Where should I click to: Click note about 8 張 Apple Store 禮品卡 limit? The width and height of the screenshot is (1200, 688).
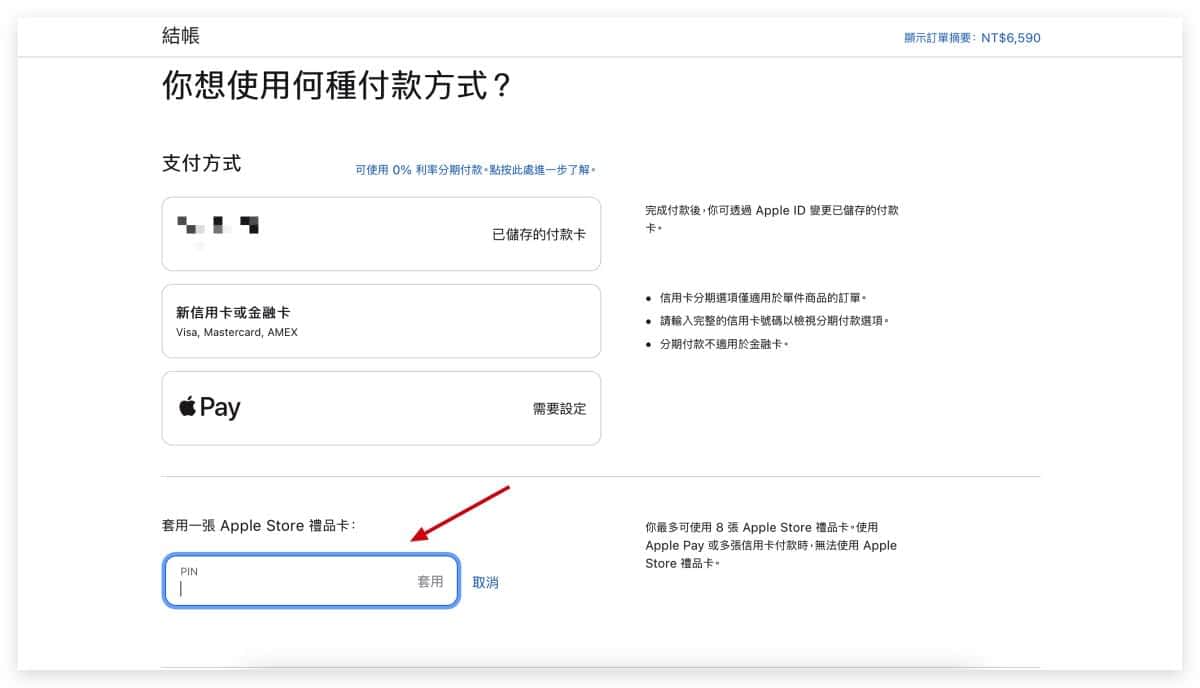(x=771, y=545)
